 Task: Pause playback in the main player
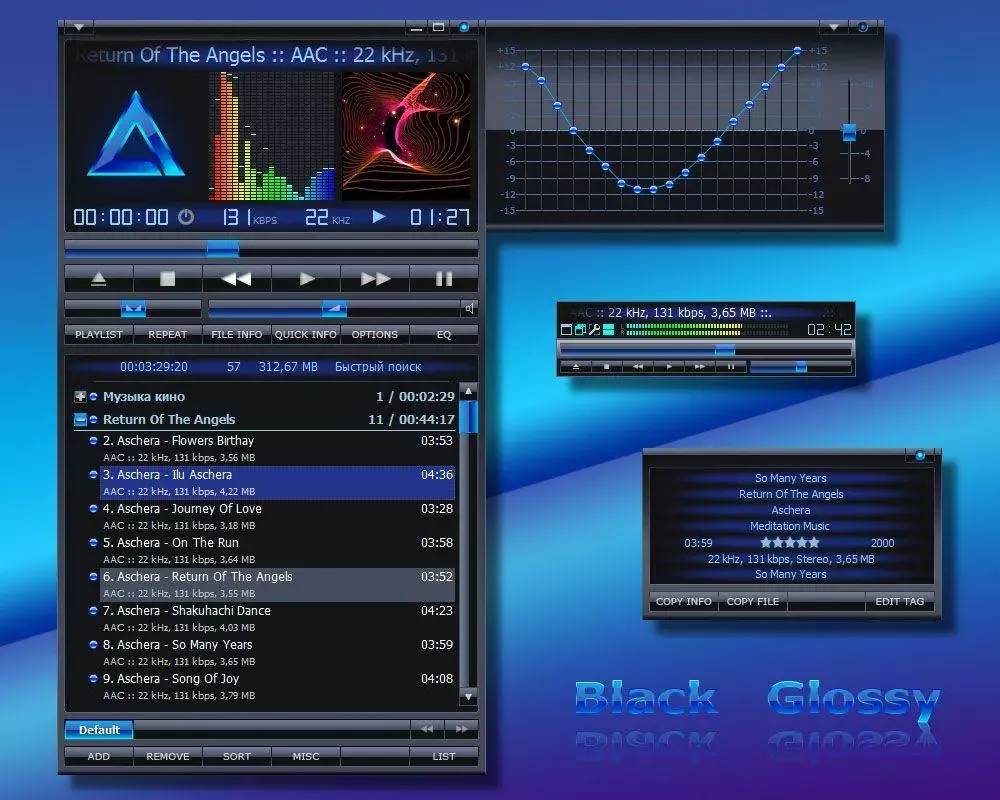(x=444, y=279)
